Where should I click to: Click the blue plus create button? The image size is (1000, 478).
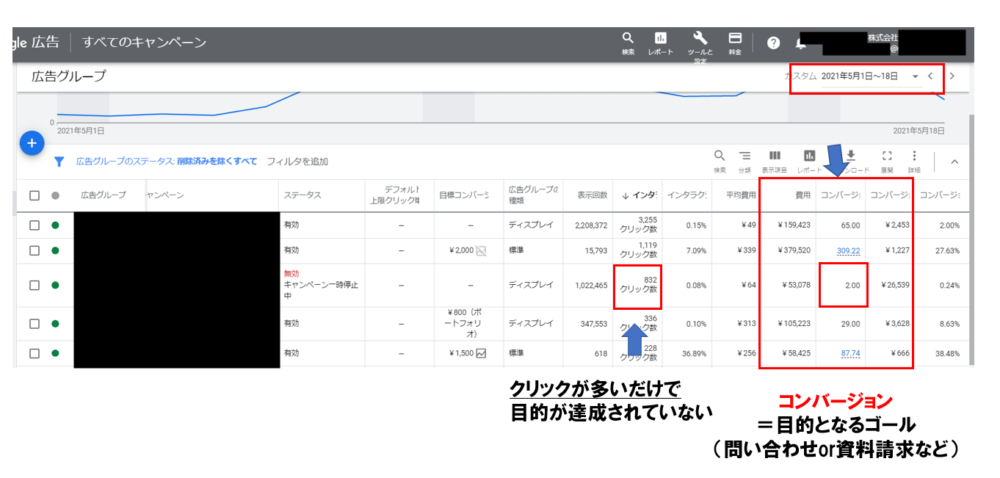coord(31,143)
